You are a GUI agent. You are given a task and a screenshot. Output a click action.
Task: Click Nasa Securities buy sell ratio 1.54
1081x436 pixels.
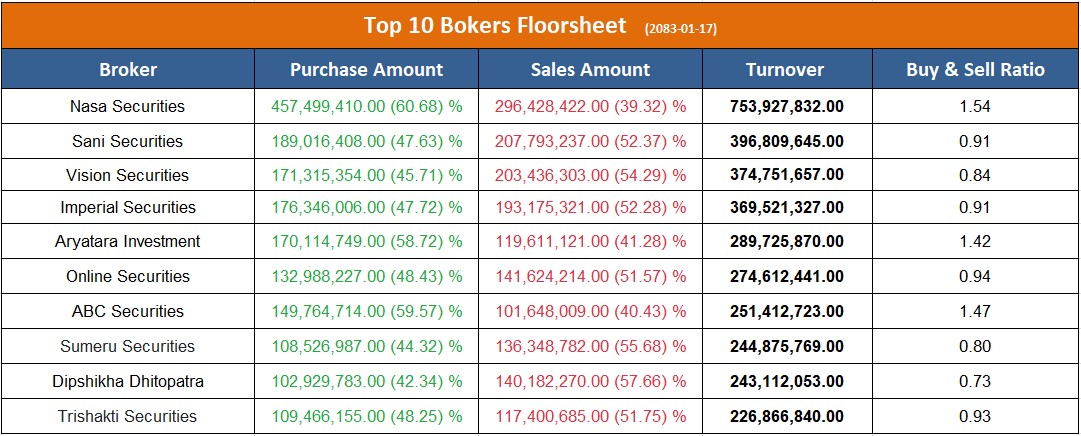pos(975,106)
